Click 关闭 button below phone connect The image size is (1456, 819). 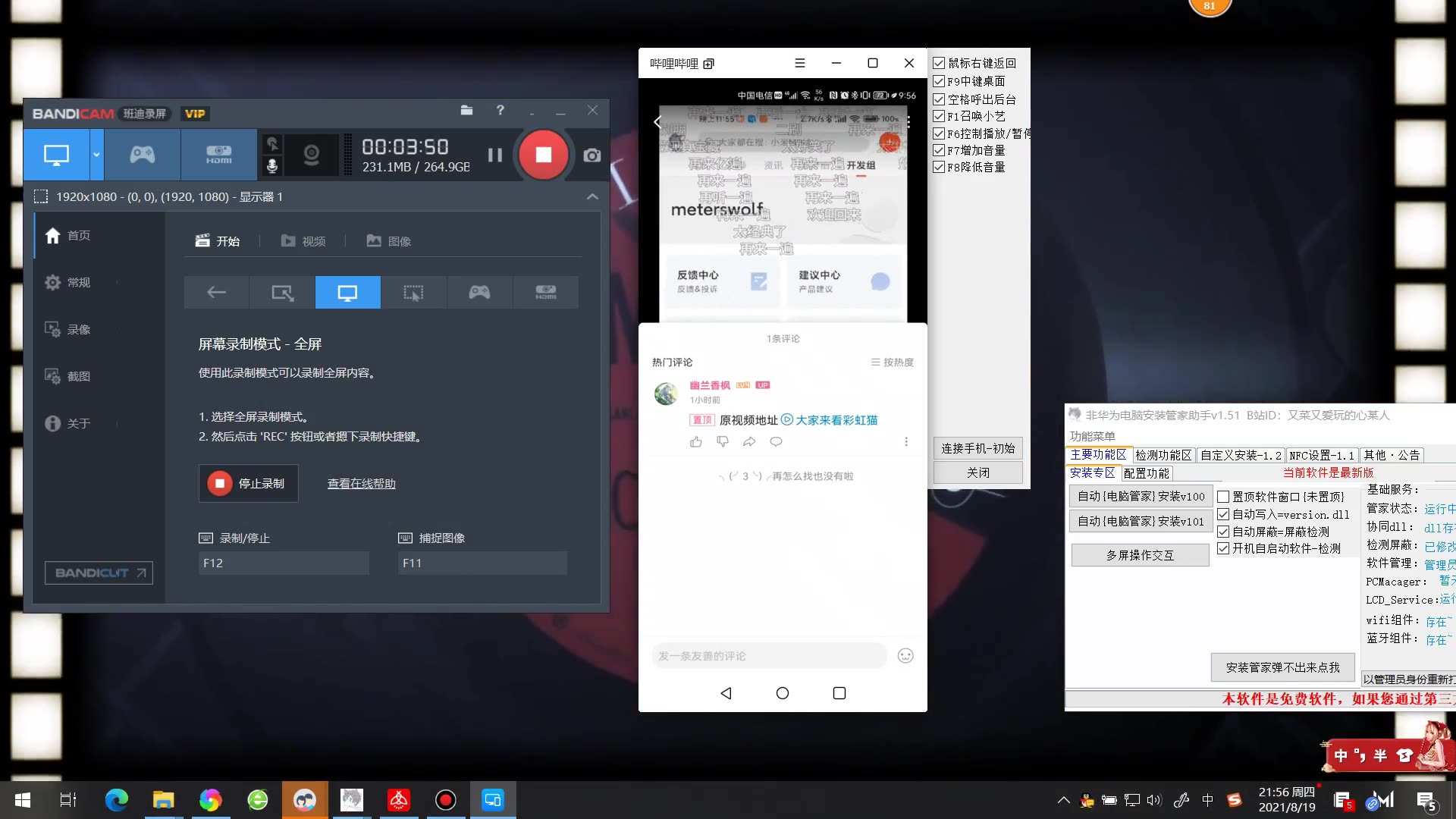[x=978, y=472]
